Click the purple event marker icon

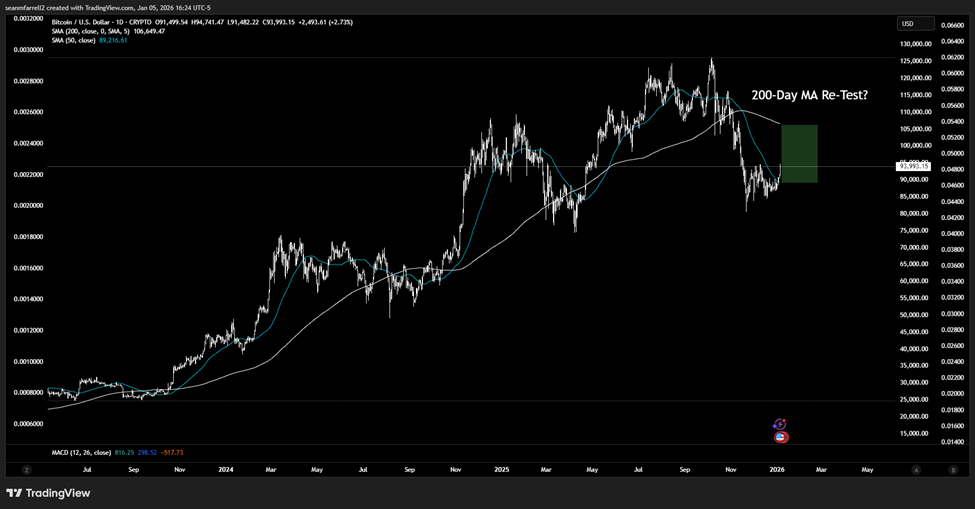pyautogui.click(x=780, y=425)
